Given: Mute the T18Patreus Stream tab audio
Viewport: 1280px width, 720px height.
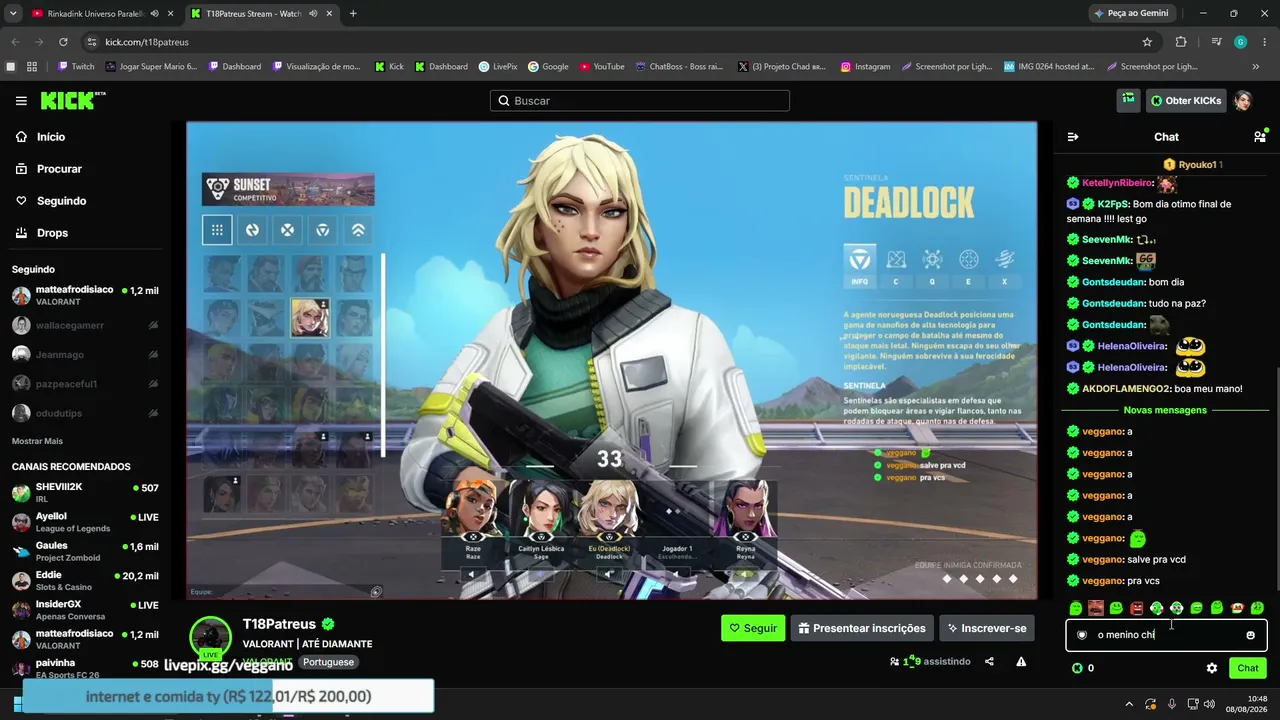Looking at the screenshot, I should coord(313,14).
